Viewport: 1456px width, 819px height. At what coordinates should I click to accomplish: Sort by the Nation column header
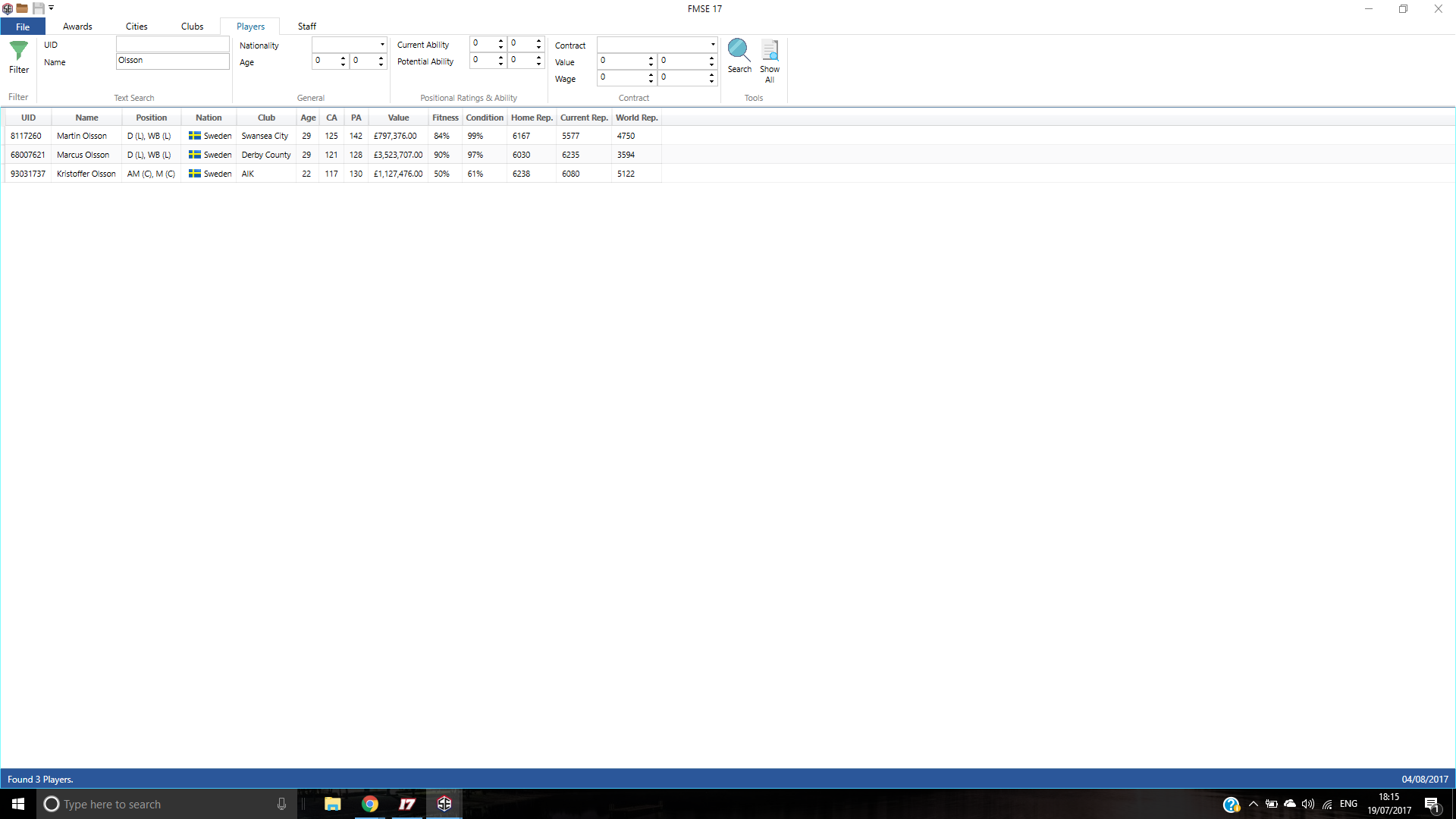tap(209, 118)
